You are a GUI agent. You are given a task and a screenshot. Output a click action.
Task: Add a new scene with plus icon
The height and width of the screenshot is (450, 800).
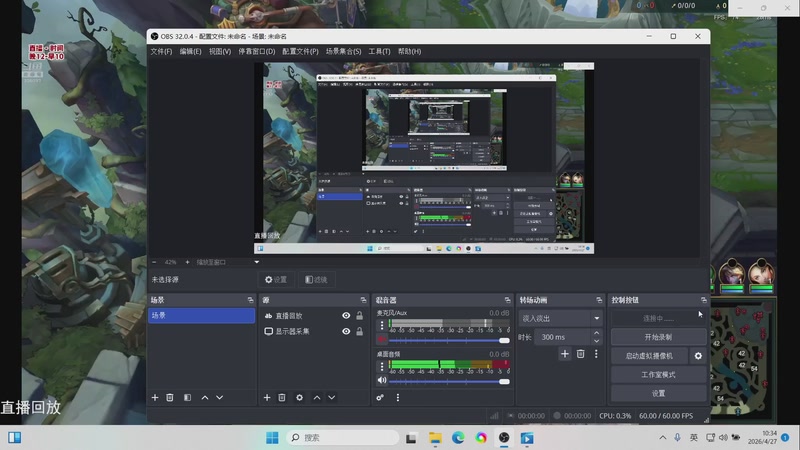pos(155,397)
